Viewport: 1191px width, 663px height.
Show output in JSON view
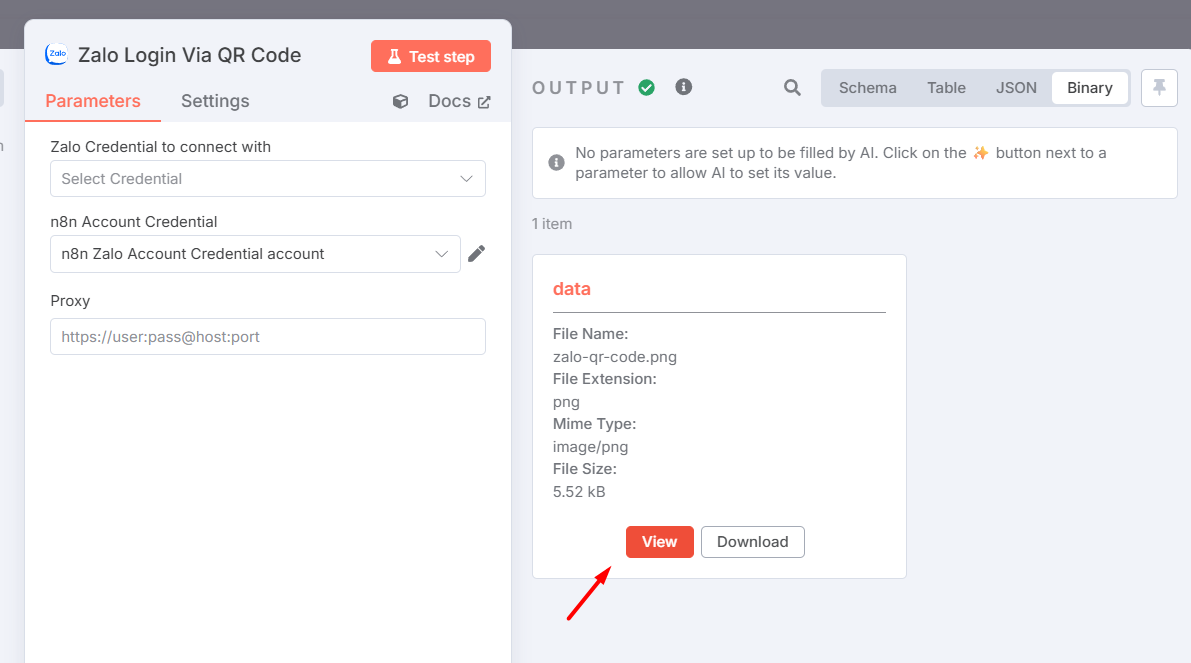(1016, 88)
